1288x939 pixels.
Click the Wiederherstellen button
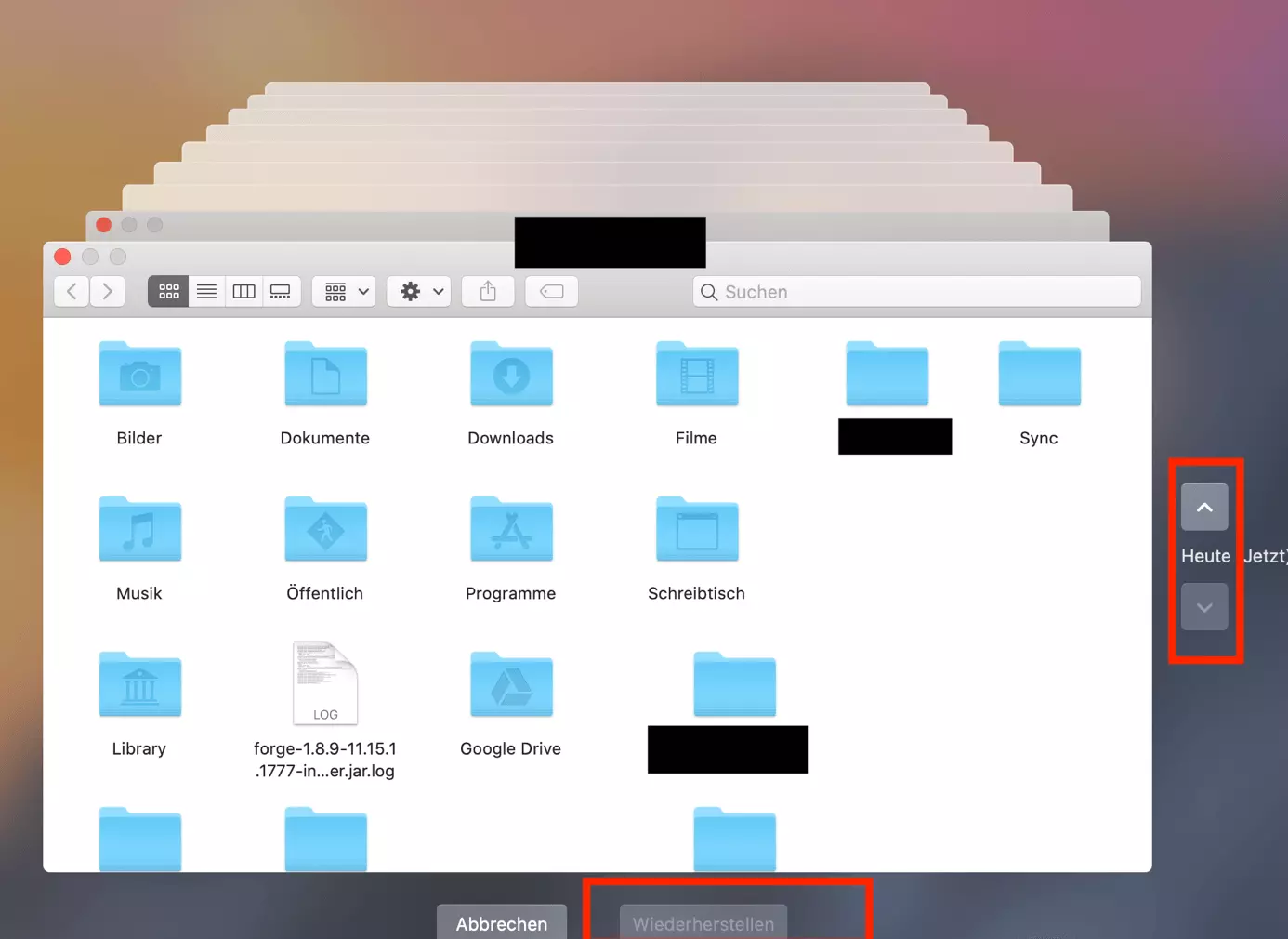click(703, 922)
